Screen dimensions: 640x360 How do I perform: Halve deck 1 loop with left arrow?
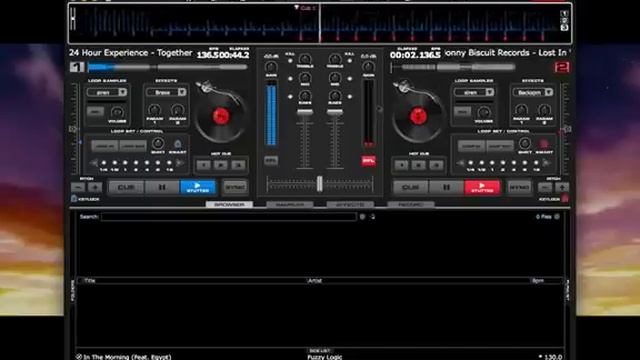pos(93,163)
